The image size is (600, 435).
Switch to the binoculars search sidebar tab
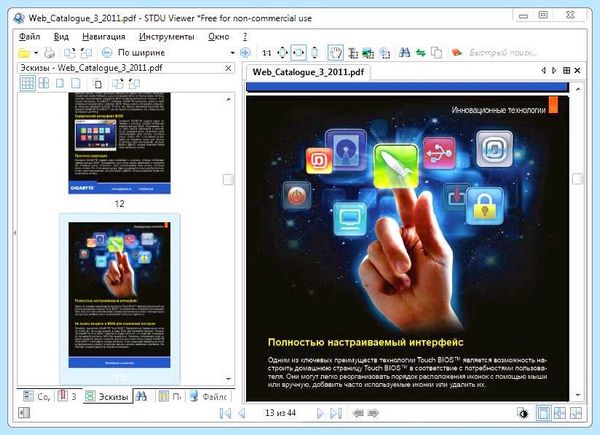pos(141,396)
